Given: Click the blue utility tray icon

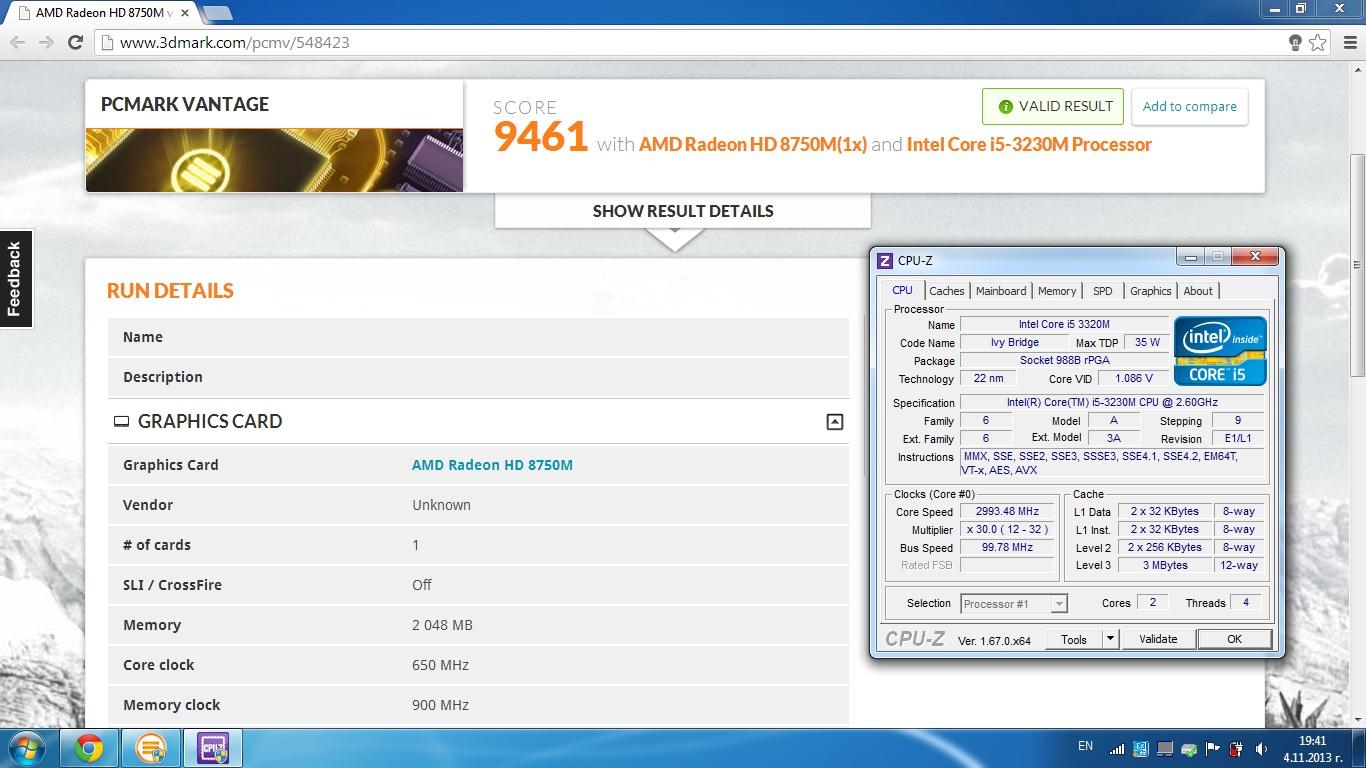Looking at the screenshot, I should tap(1141, 748).
